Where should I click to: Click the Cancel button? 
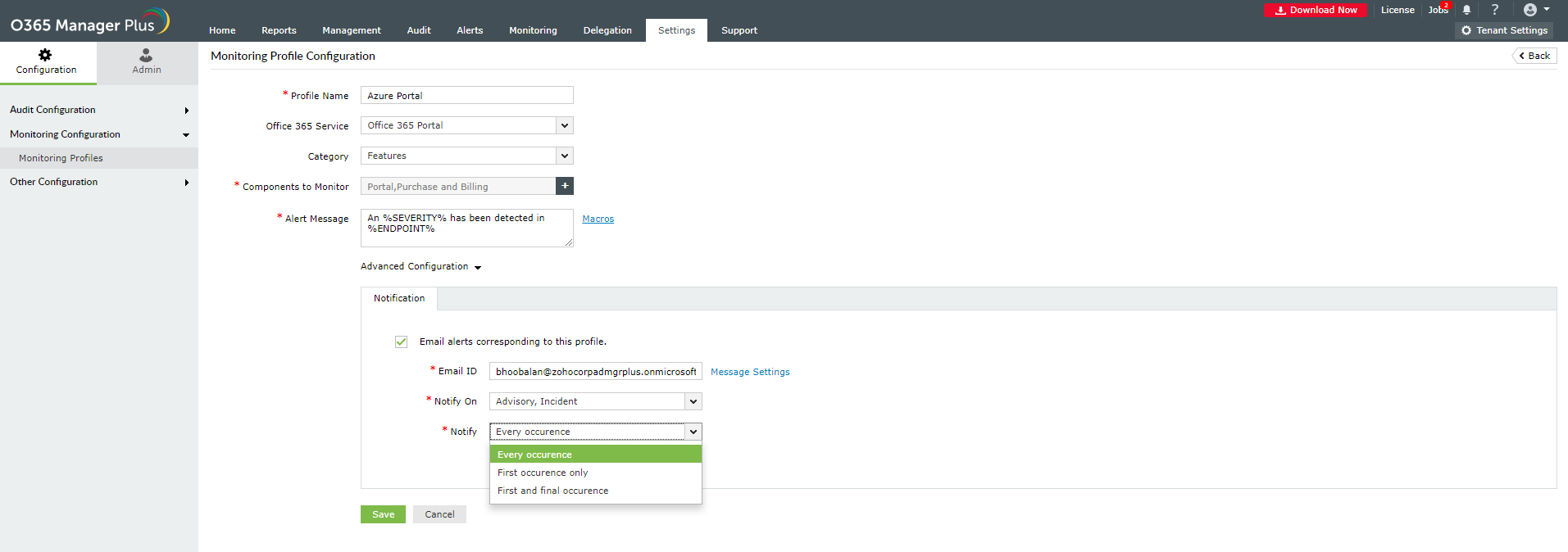tap(439, 514)
